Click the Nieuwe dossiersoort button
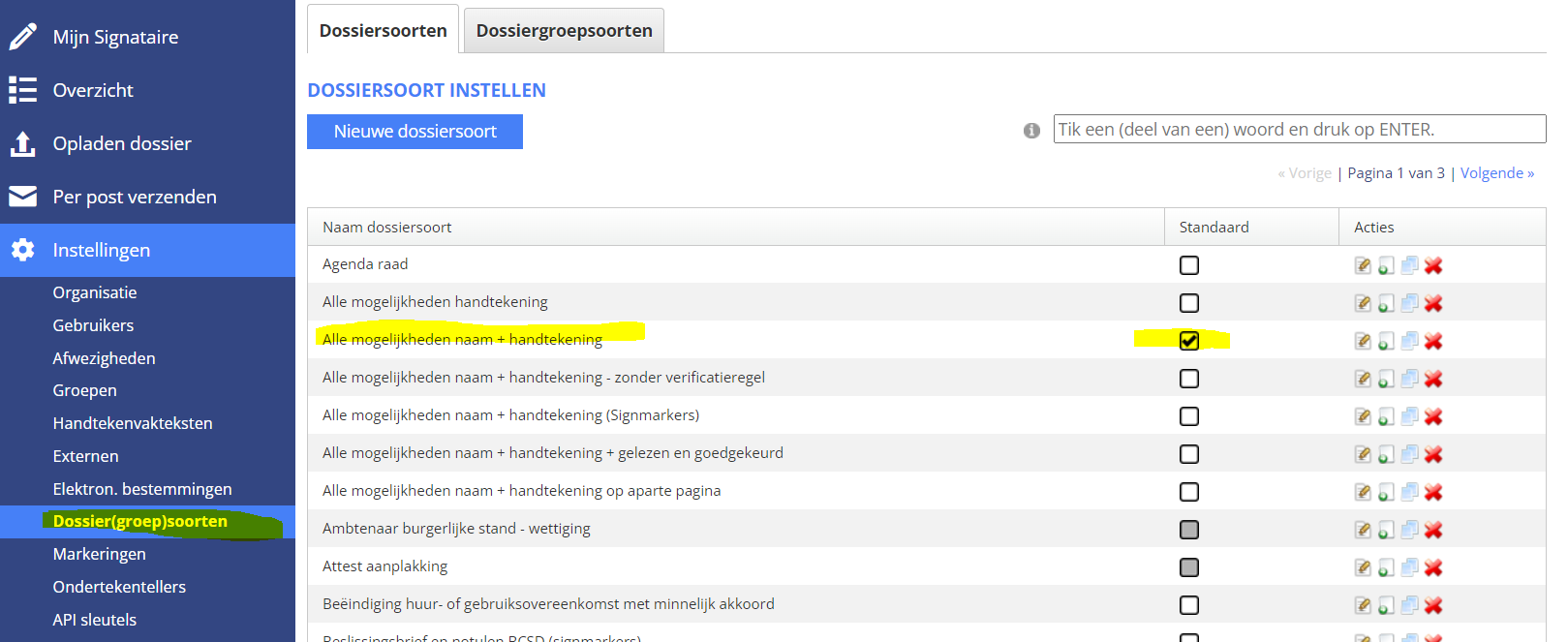The image size is (1568, 642). pyautogui.click(x=415, y=132)
